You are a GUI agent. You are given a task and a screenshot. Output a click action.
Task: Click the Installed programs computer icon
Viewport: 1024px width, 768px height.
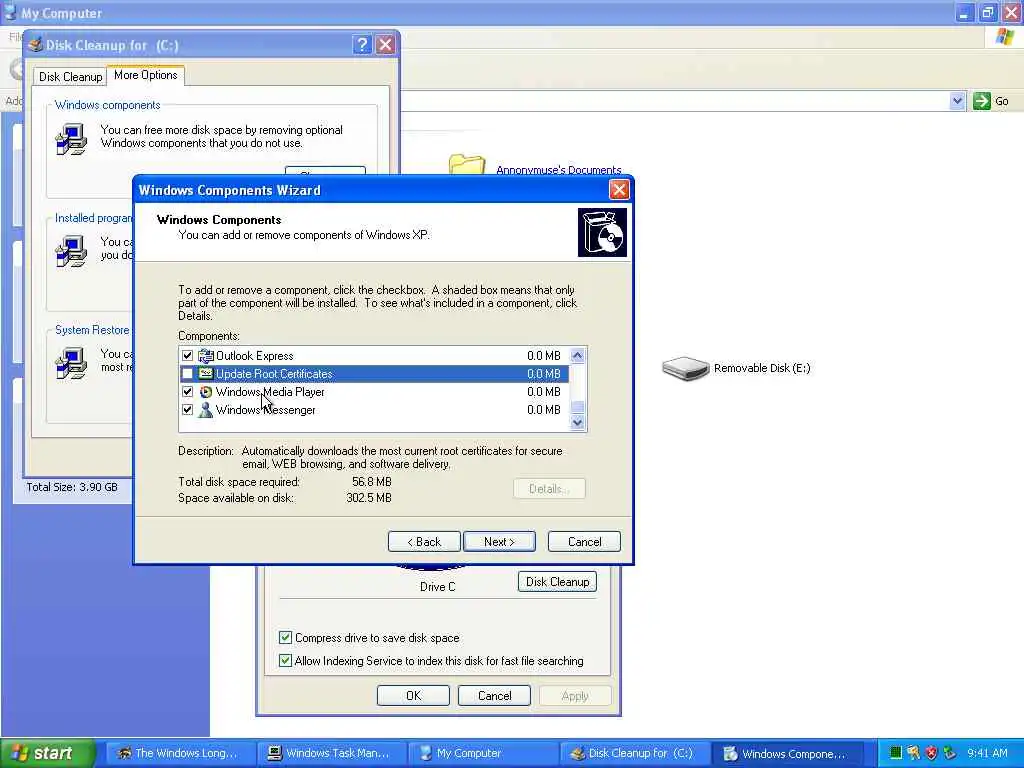click(71, 251)
